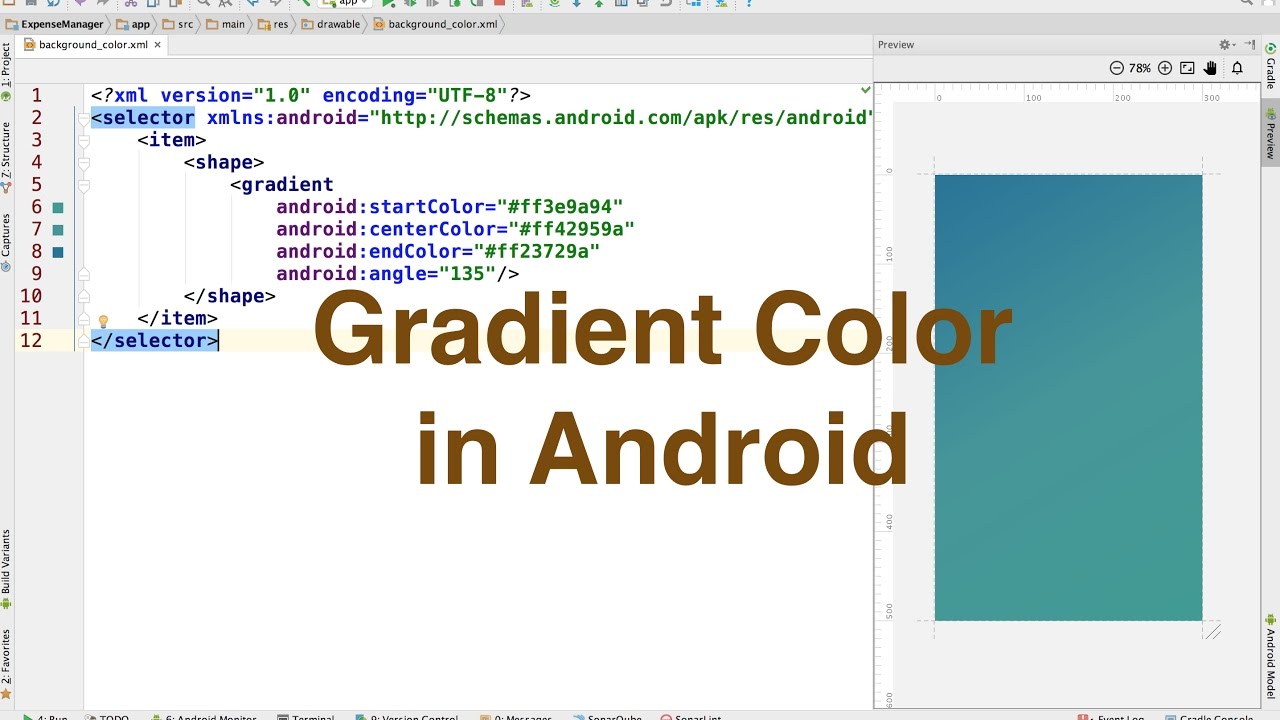Collapse the item tag fold on line 3

[x=84, y=140]
